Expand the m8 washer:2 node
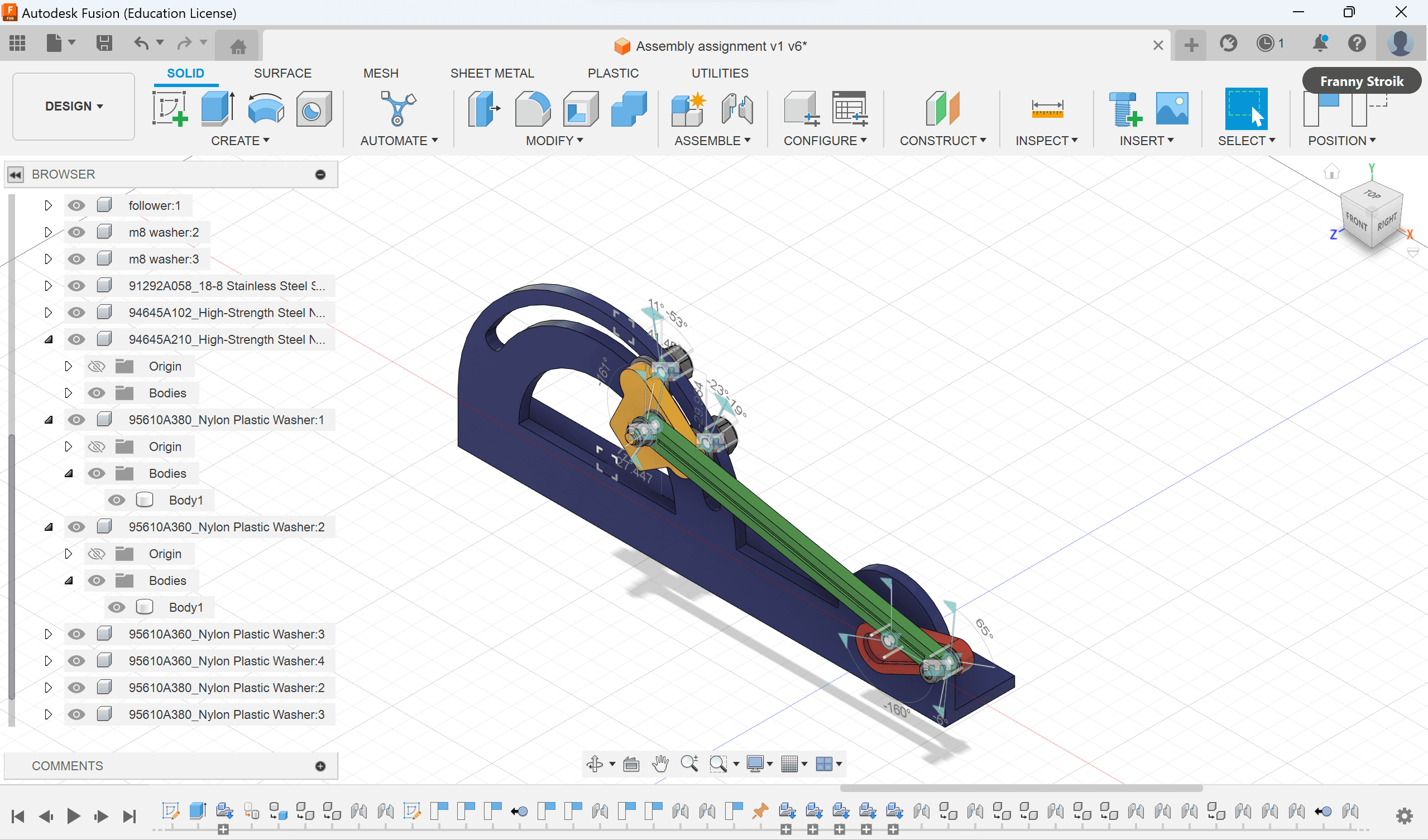 point(48,232)
